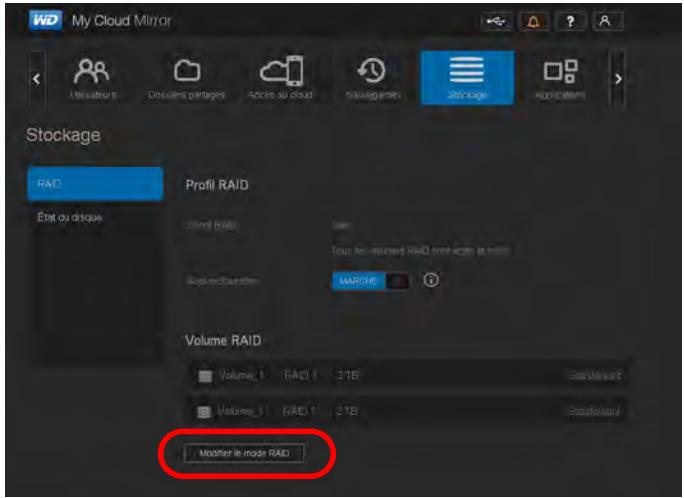The height and width of the screenshot is (498, 684).
Task: Click the Stockage page title
Action: pyautogui.click(x=63, y=135)
